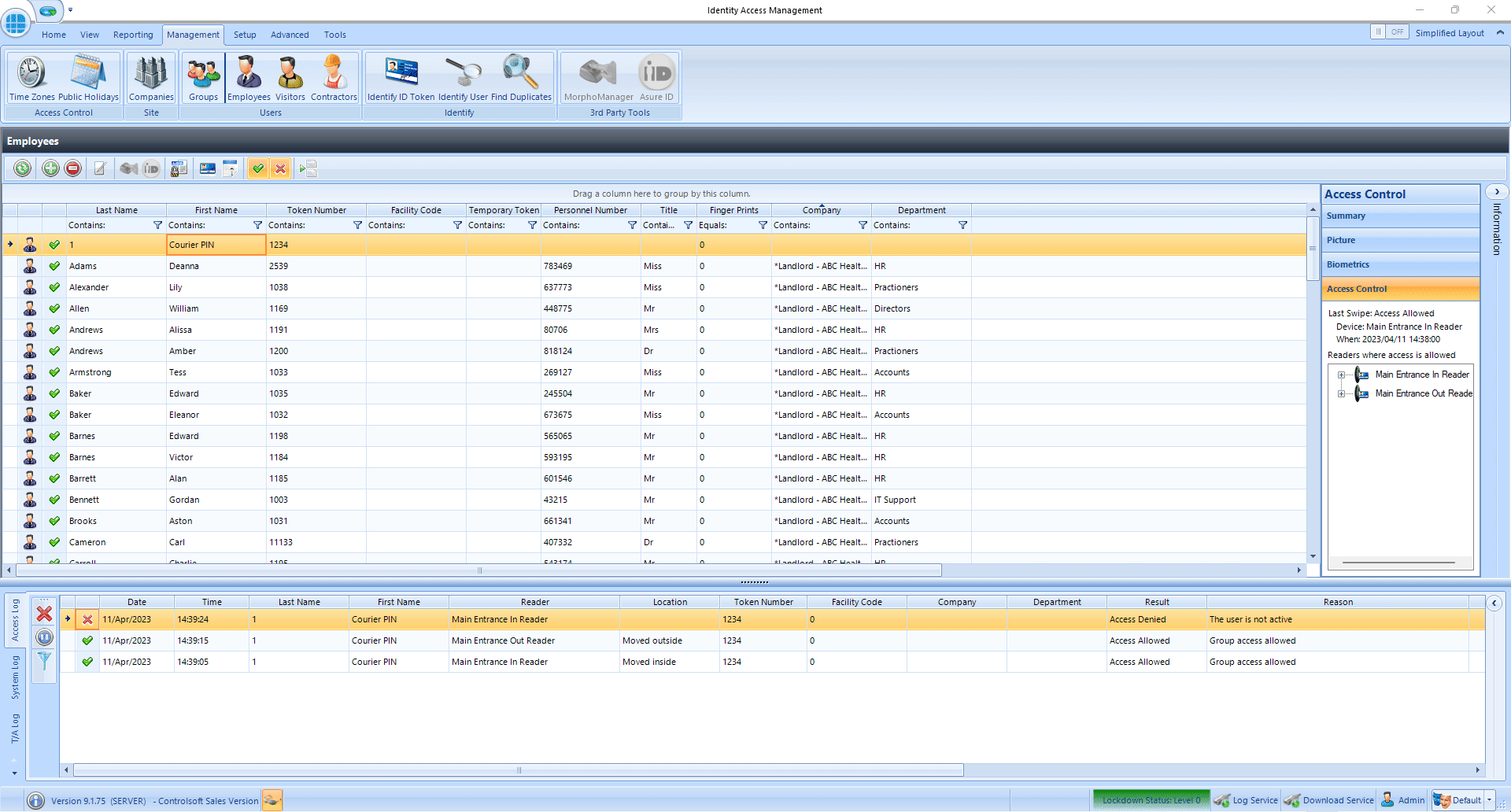Open the Groups users section
This screenshot has height=812, width=1511.
coord(203,78)
